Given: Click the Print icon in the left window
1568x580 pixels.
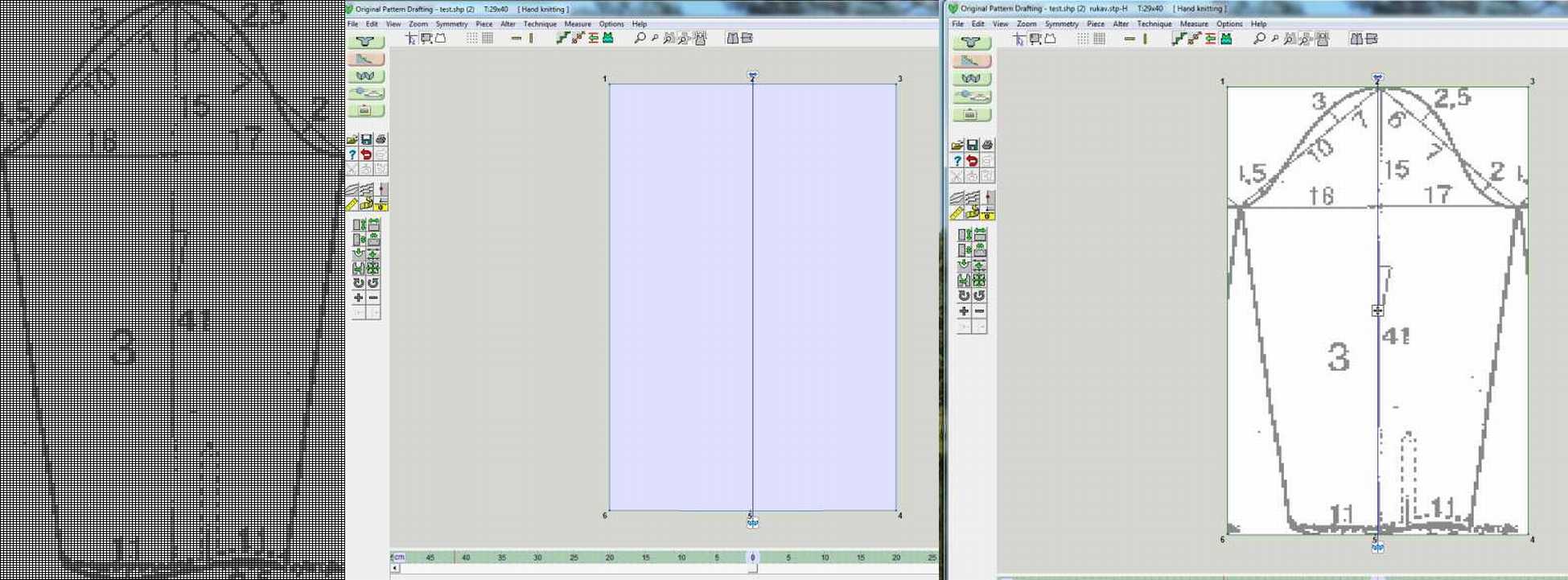Looking at the screenshot, I should (x=381, y=140).
